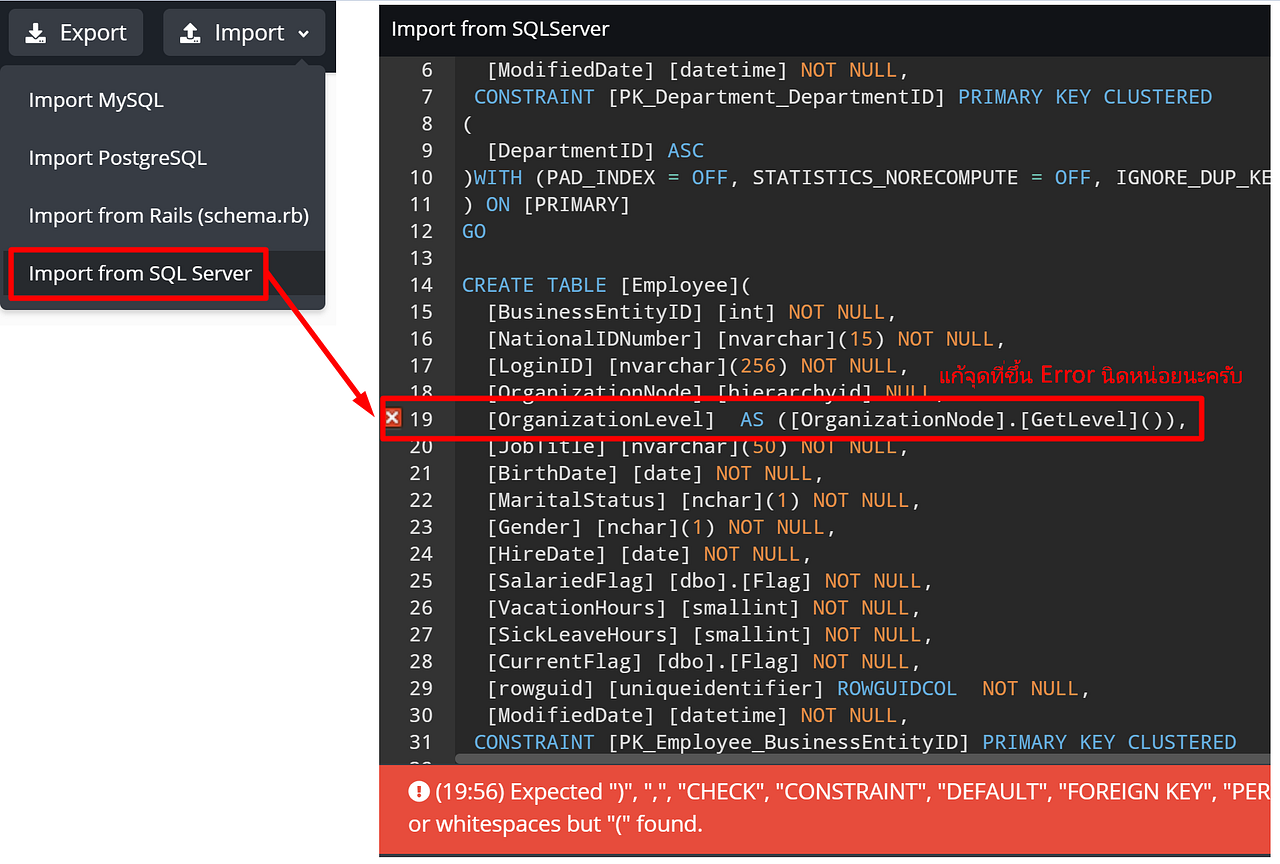
Task: Click the exclamation icon in the error bar
Action: click(x=419, y=791)
